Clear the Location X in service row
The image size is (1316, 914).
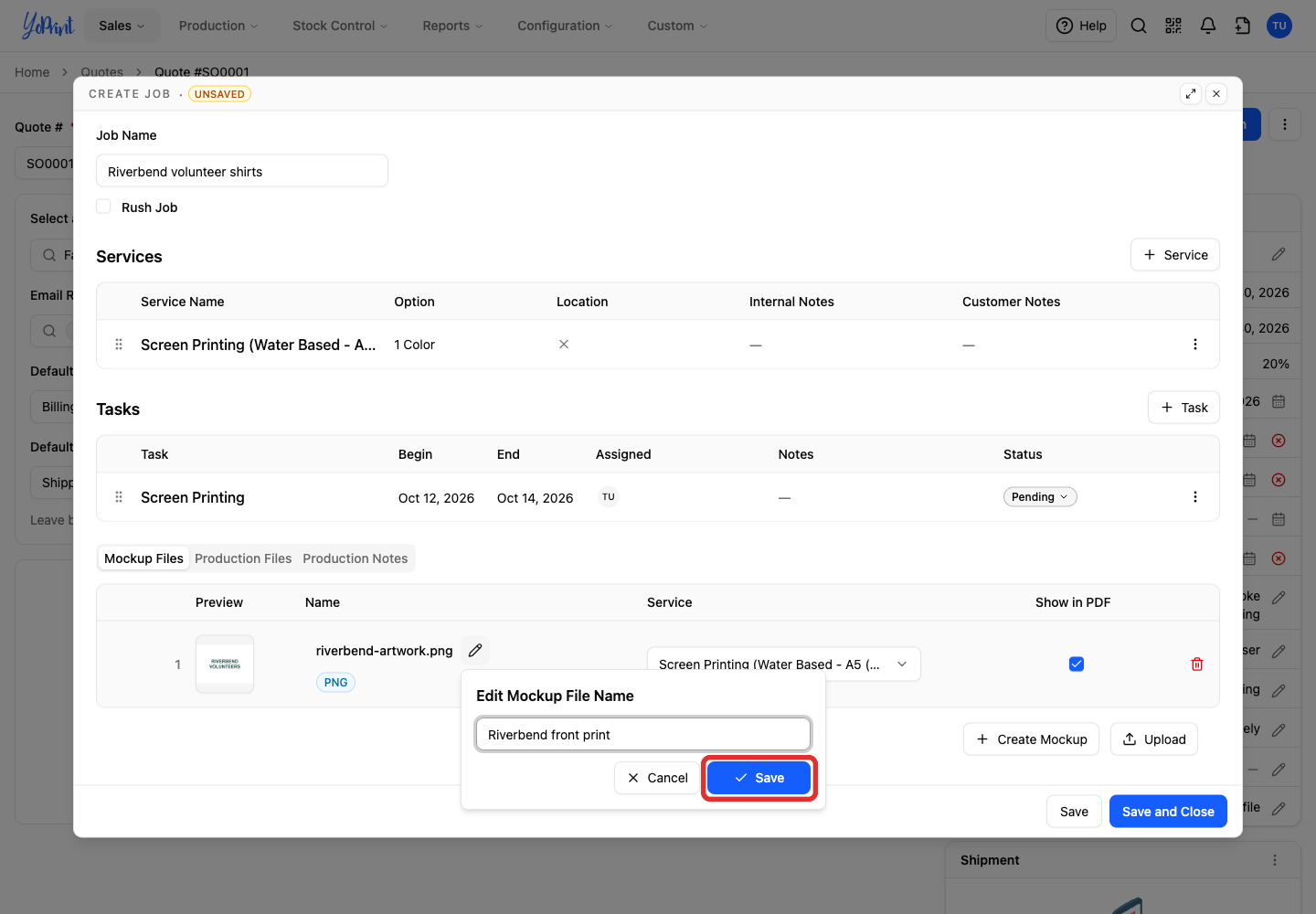[564, 345]
